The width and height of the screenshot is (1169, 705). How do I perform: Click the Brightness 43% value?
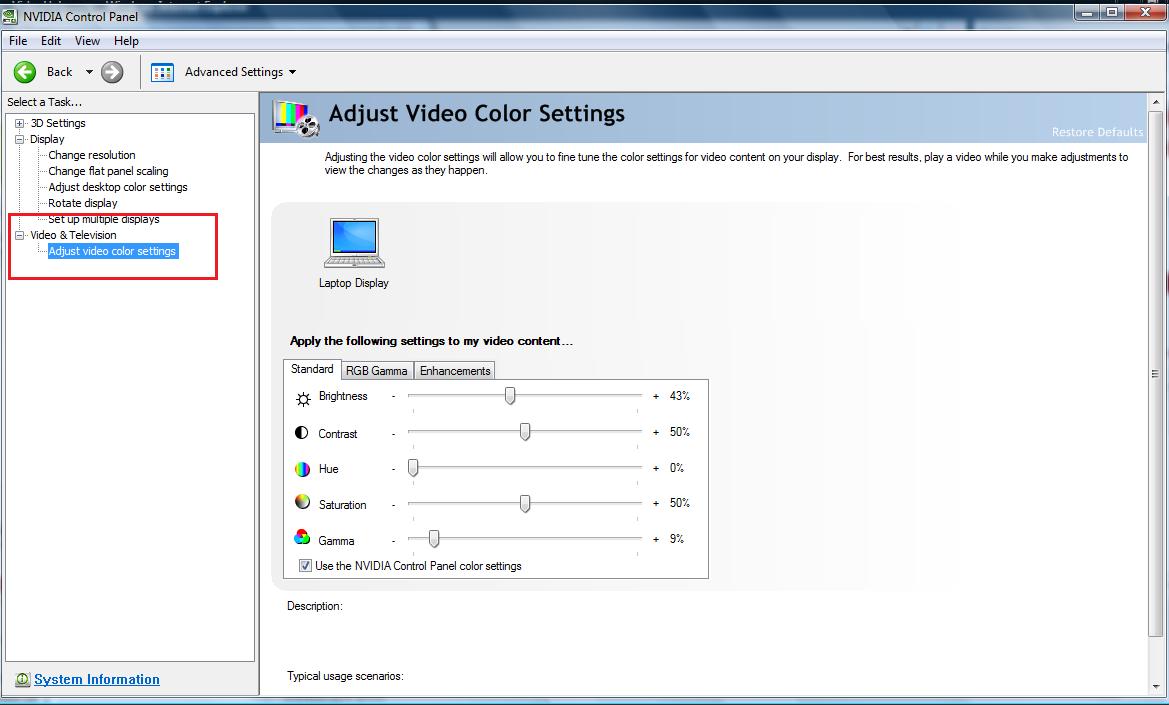tap(679, 396)
